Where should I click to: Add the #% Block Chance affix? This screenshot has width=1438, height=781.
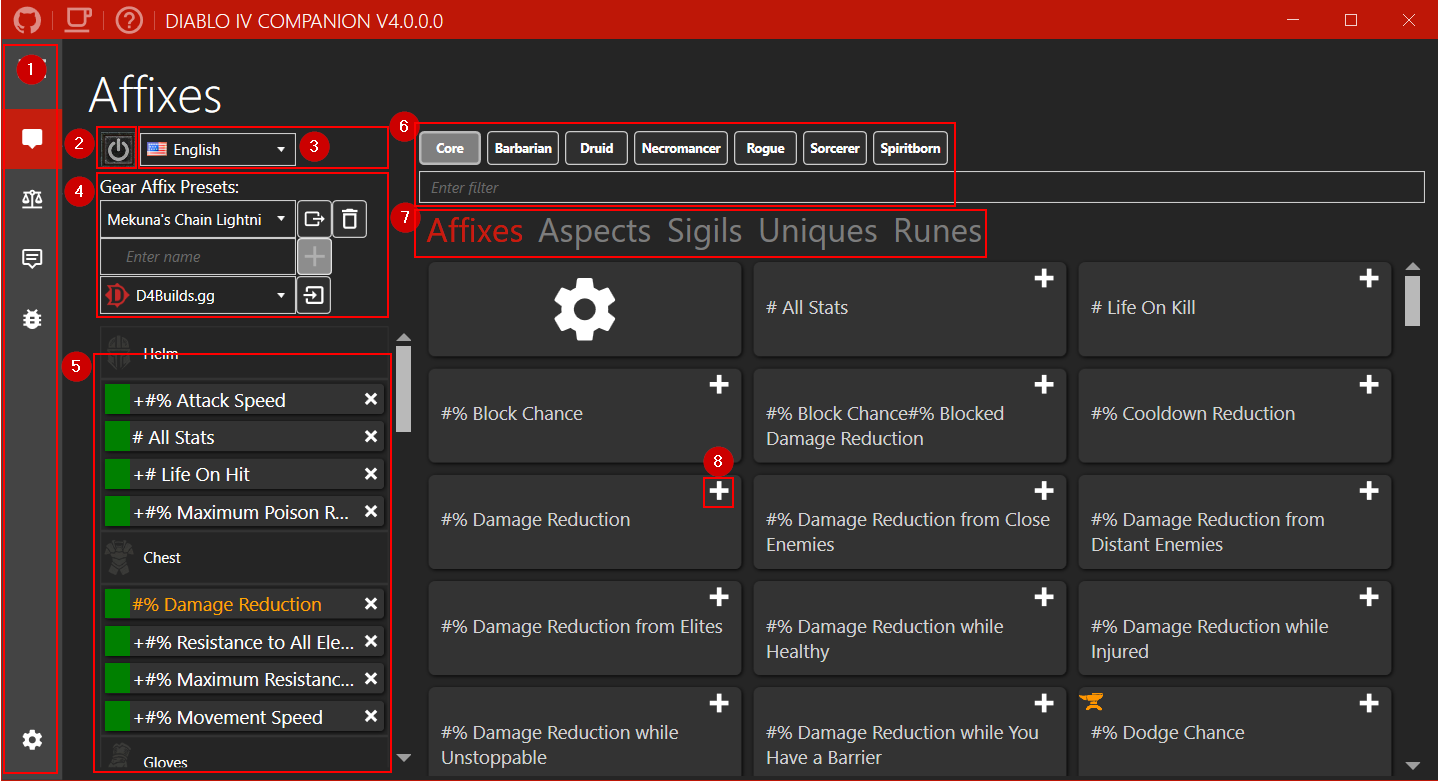click(718, 385)
